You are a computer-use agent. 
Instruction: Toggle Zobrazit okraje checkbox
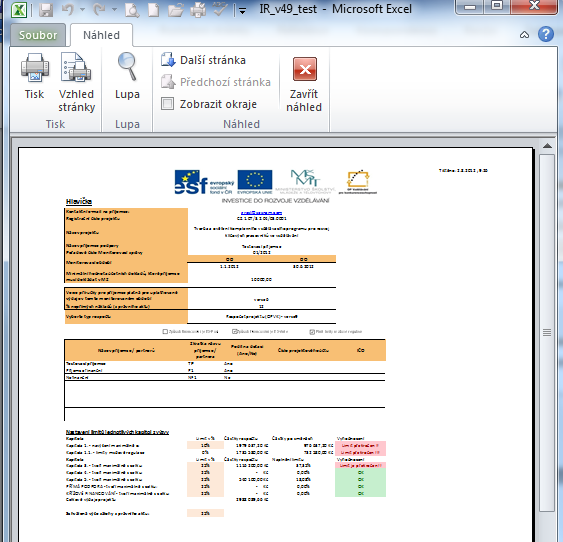tap(167, 104)
